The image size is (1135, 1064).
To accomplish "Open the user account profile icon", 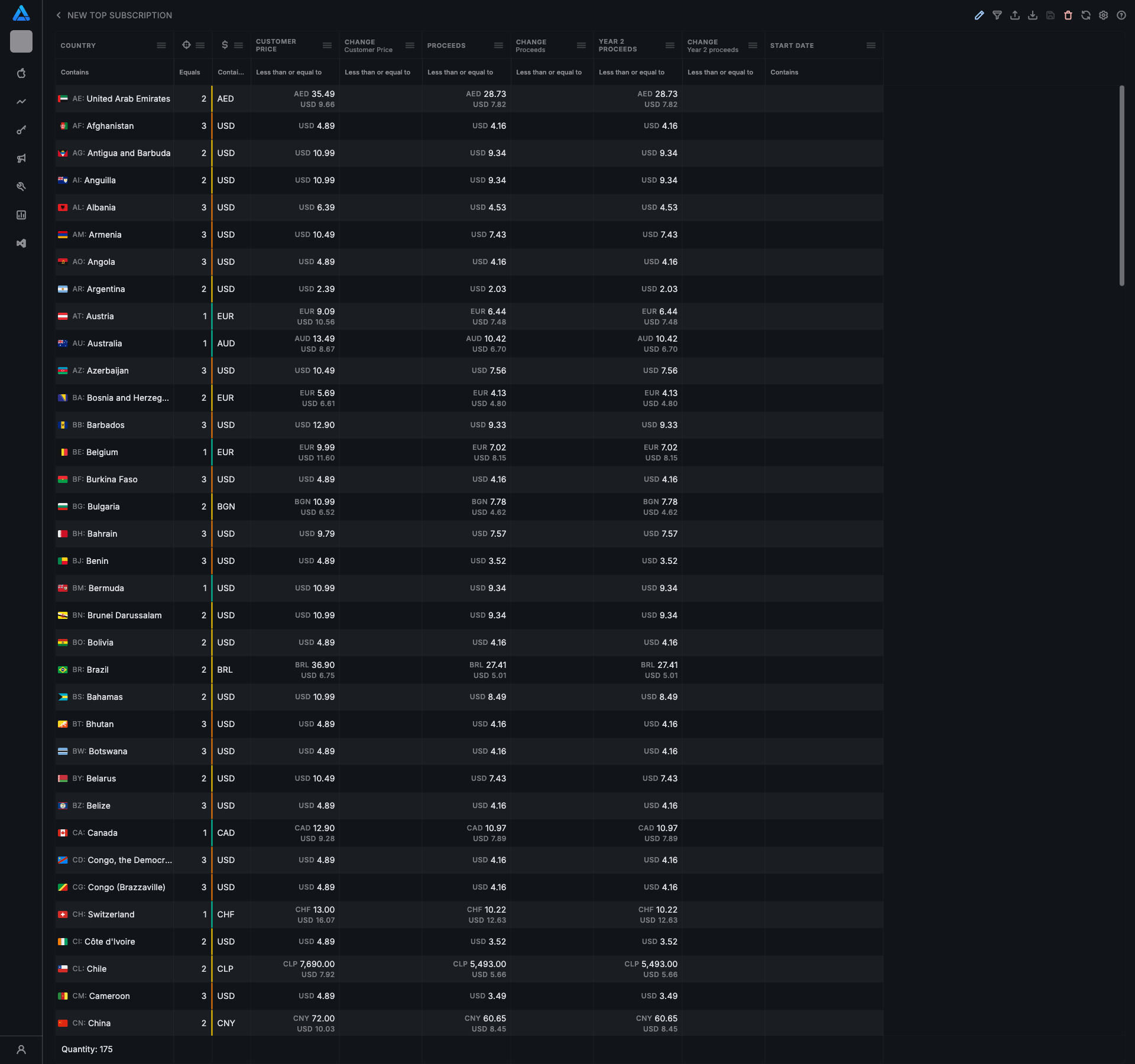I will pyautogui.click(x=21, y=1050).
